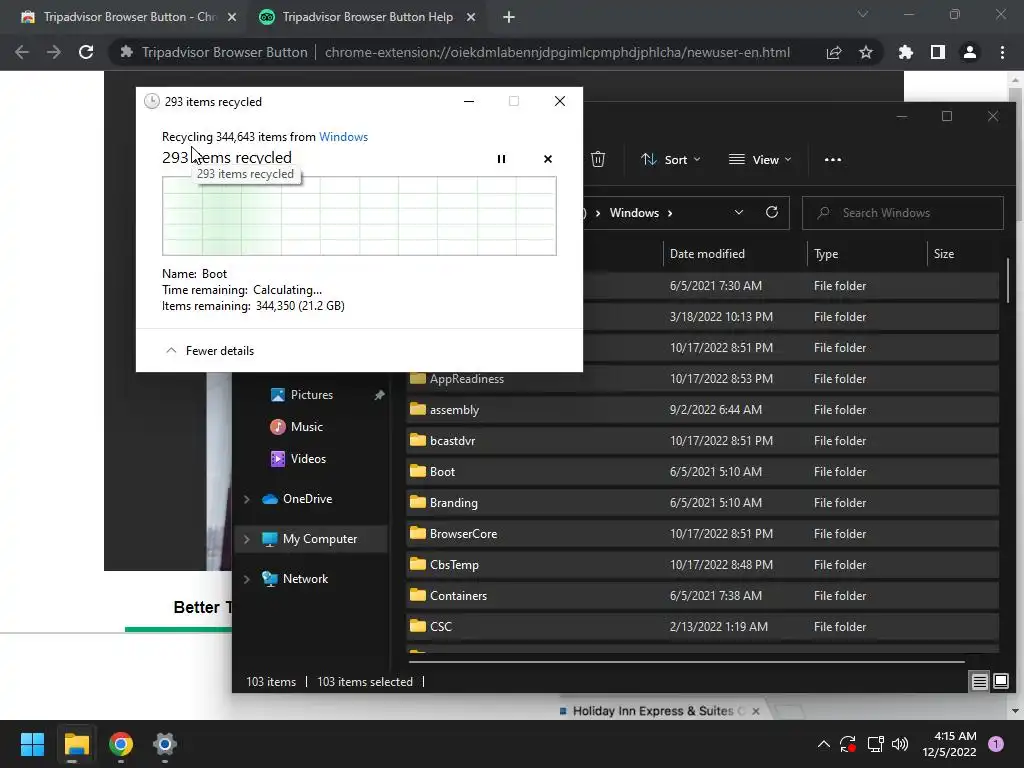Reload the Chrome page
Screen dimensions: 1024x768
(x=86, y=52)
